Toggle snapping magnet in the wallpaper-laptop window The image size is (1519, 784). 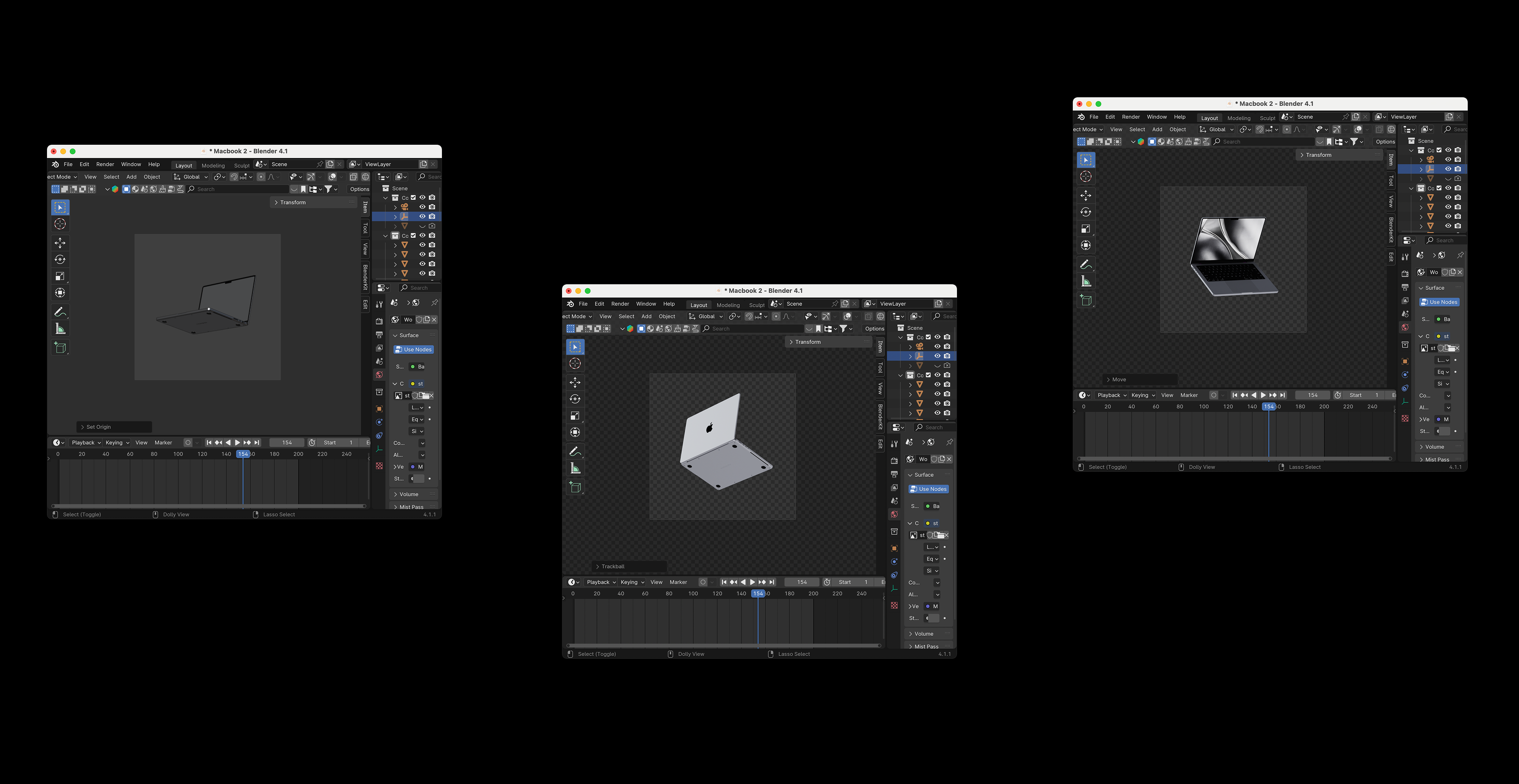coord(1259,130)
